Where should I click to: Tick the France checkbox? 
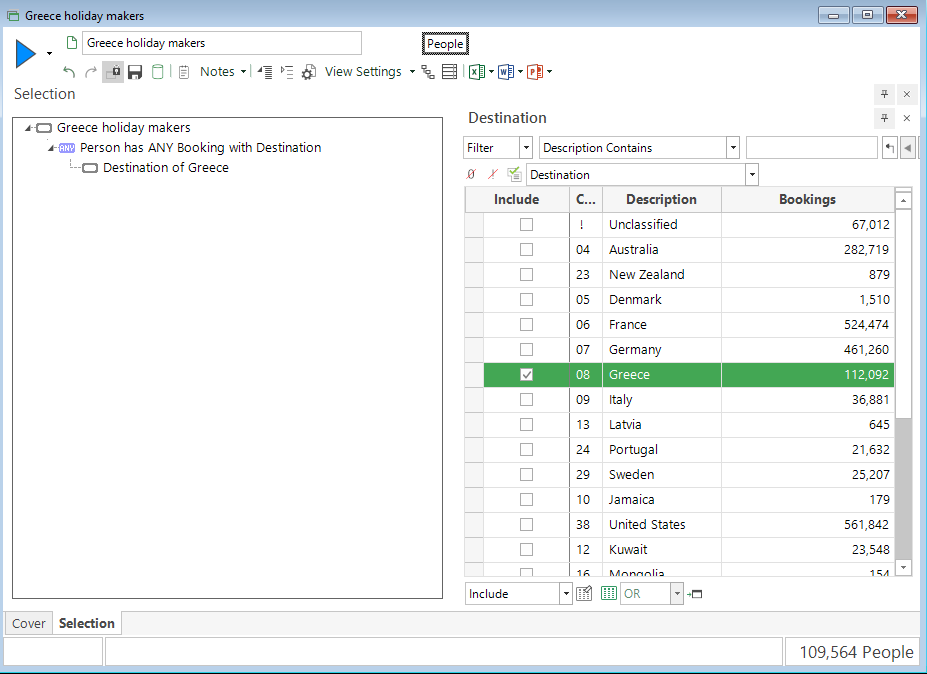coord(526,325)
